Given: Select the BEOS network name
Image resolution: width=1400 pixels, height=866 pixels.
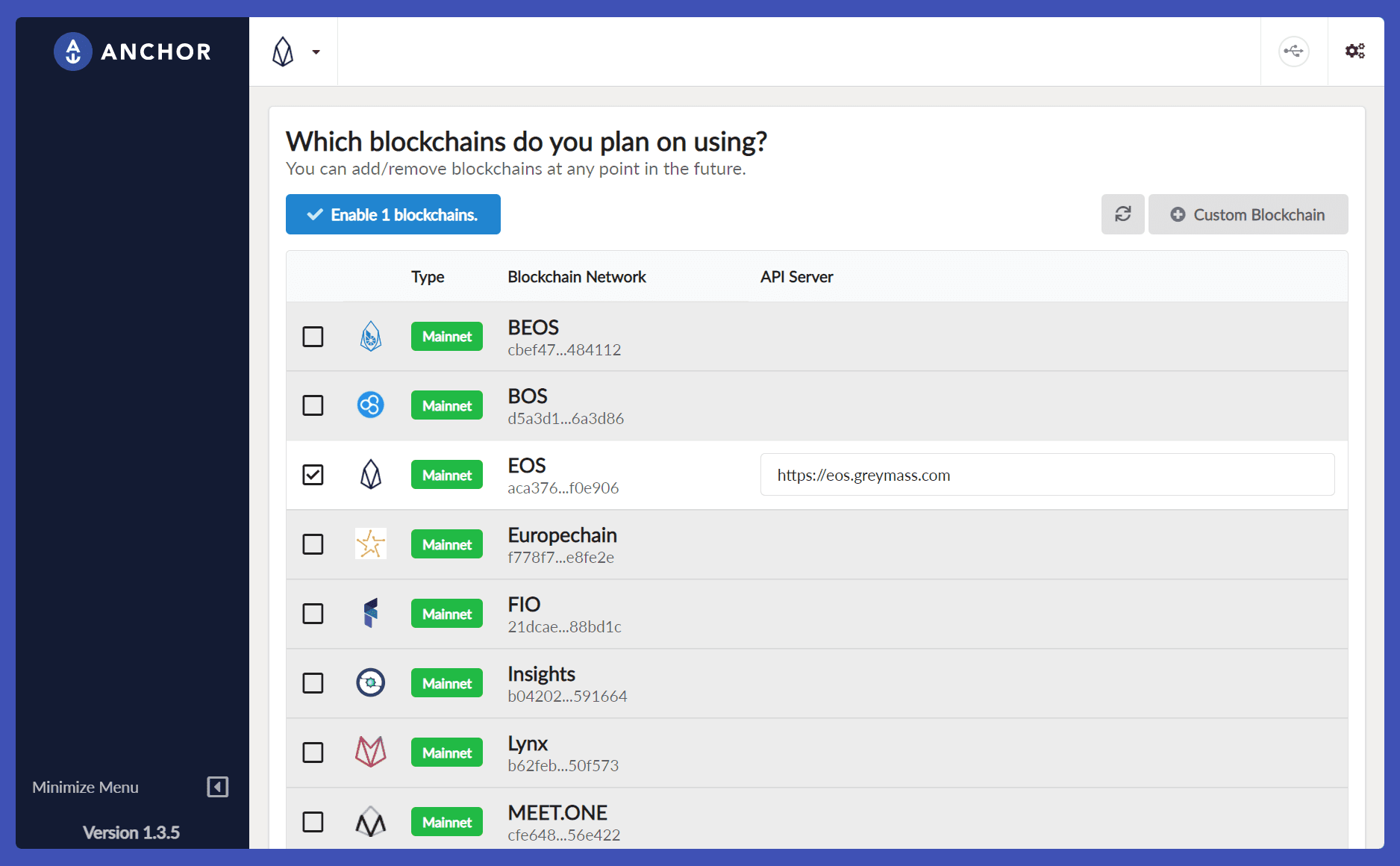Looking at the screenshot, I should click(533, 327).
